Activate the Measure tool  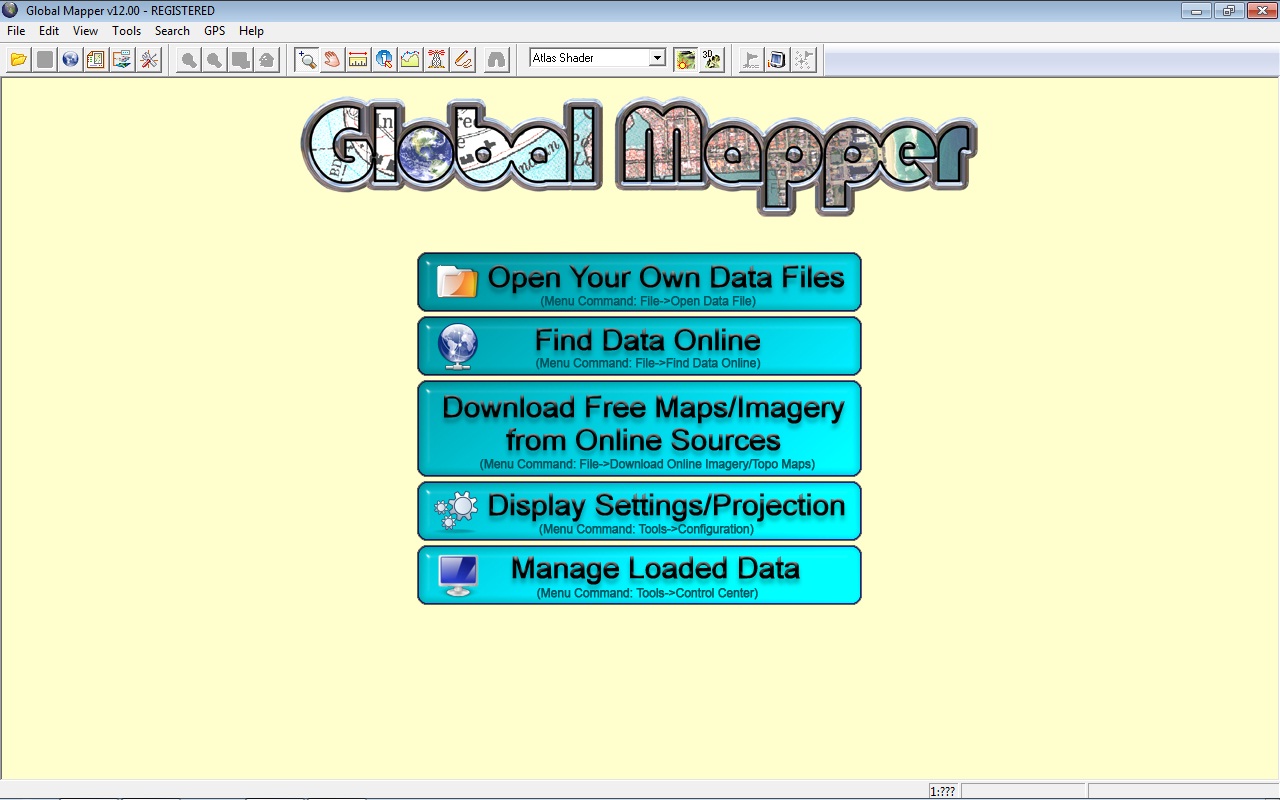click(357, 59)
